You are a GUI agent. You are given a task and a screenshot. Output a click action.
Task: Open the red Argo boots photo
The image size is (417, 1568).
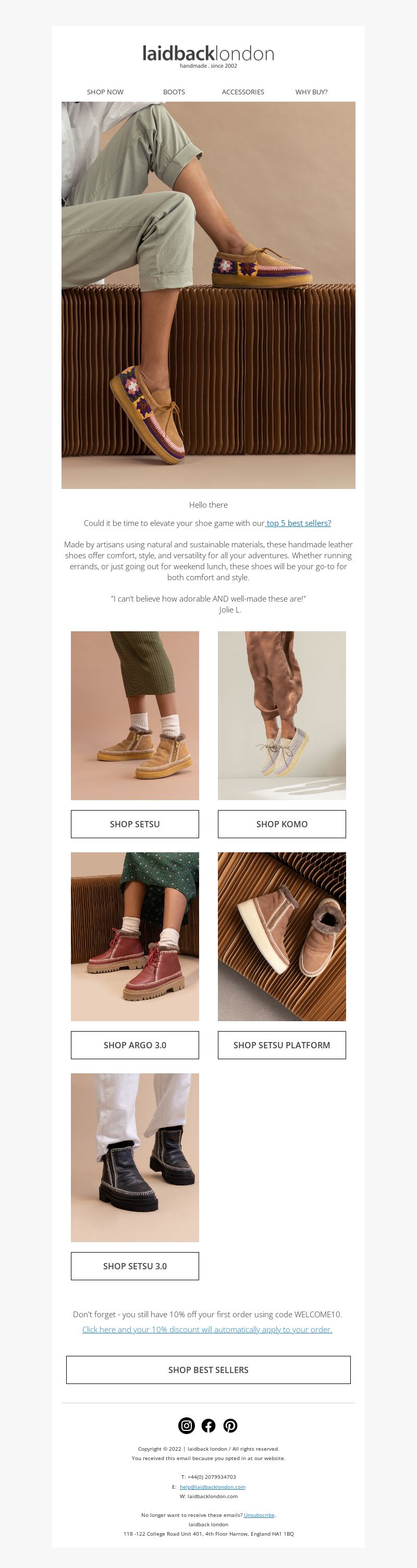[x=134, y=936]
